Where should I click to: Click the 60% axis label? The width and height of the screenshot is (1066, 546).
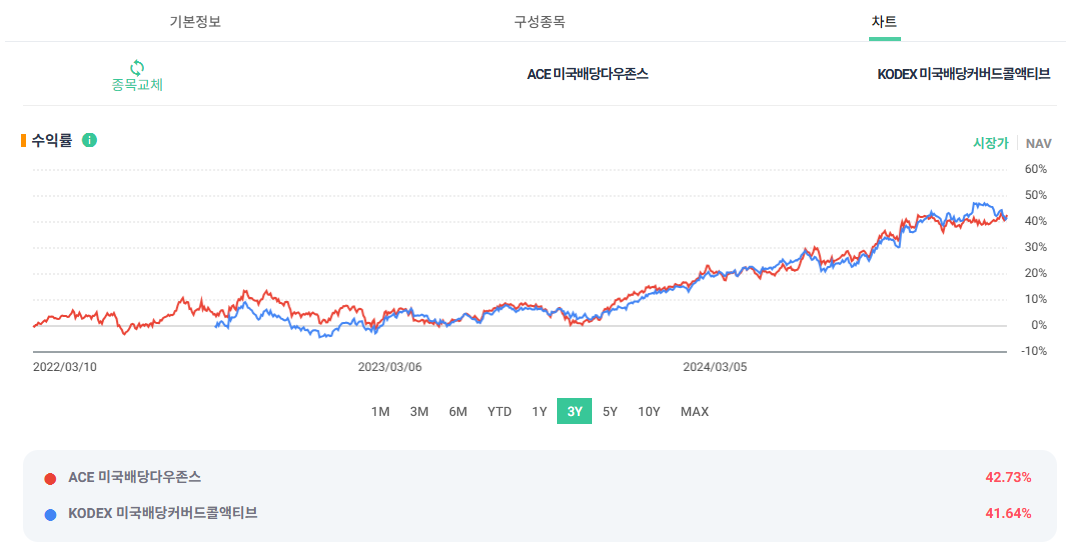pos(1035,169)
